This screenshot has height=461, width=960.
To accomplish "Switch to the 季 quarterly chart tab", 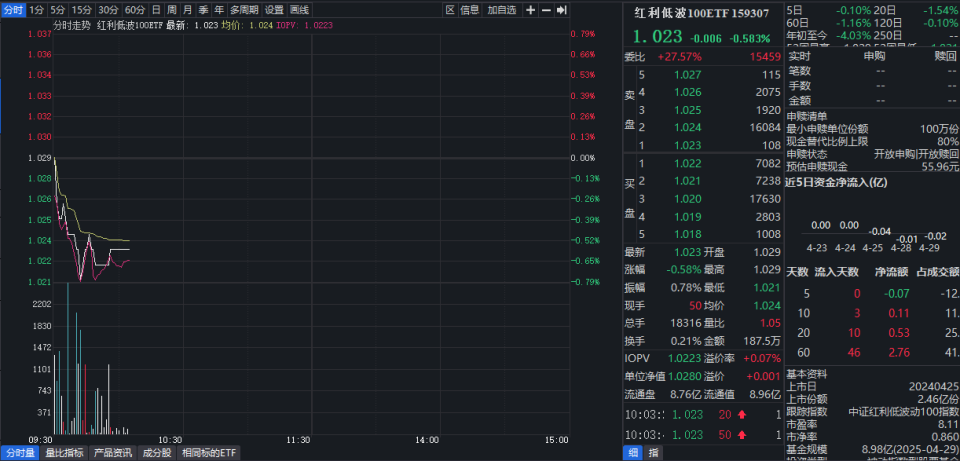I will pyautogui.click(x=203, y=10).
